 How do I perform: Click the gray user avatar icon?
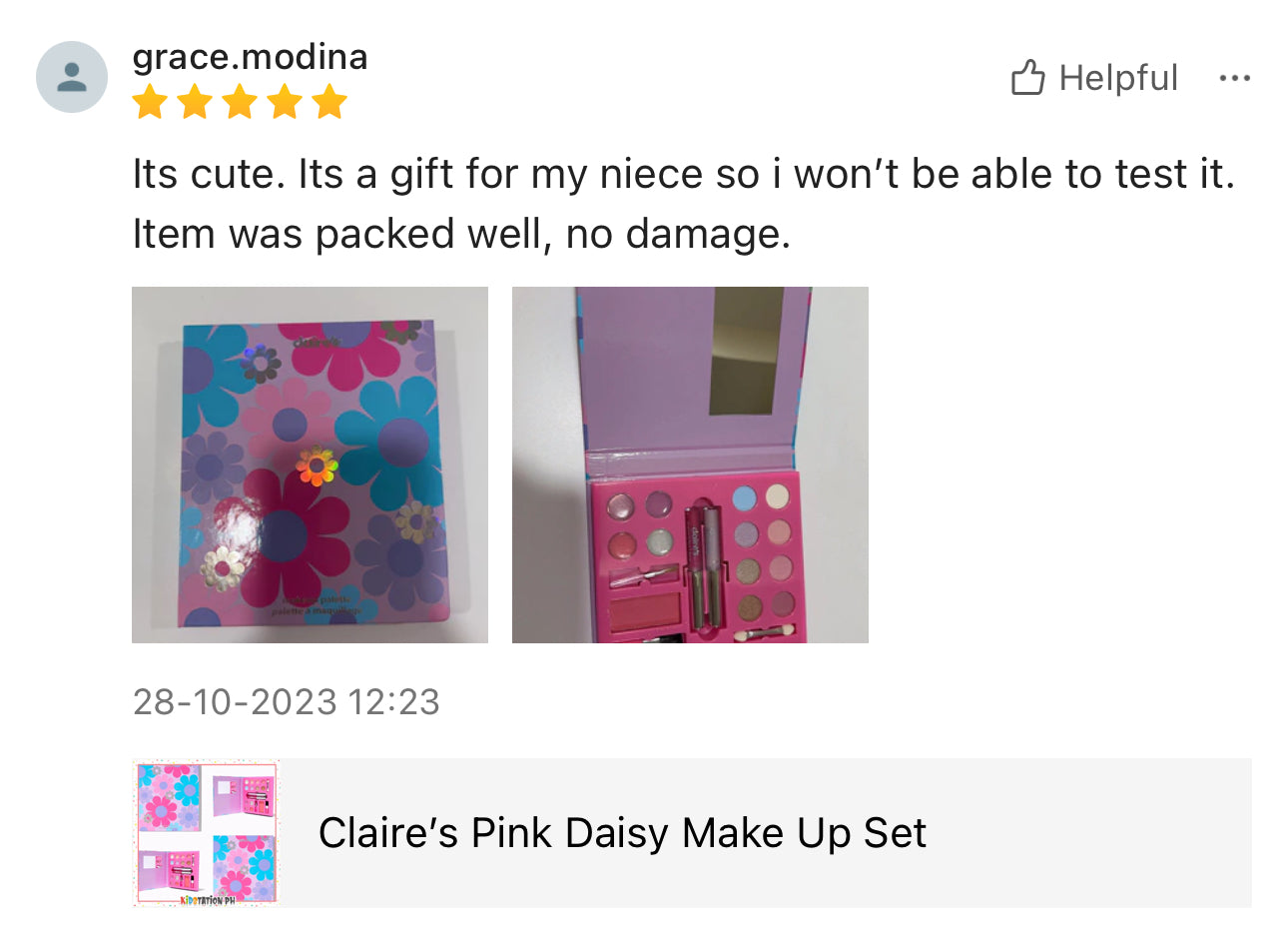tap(72, 77)
